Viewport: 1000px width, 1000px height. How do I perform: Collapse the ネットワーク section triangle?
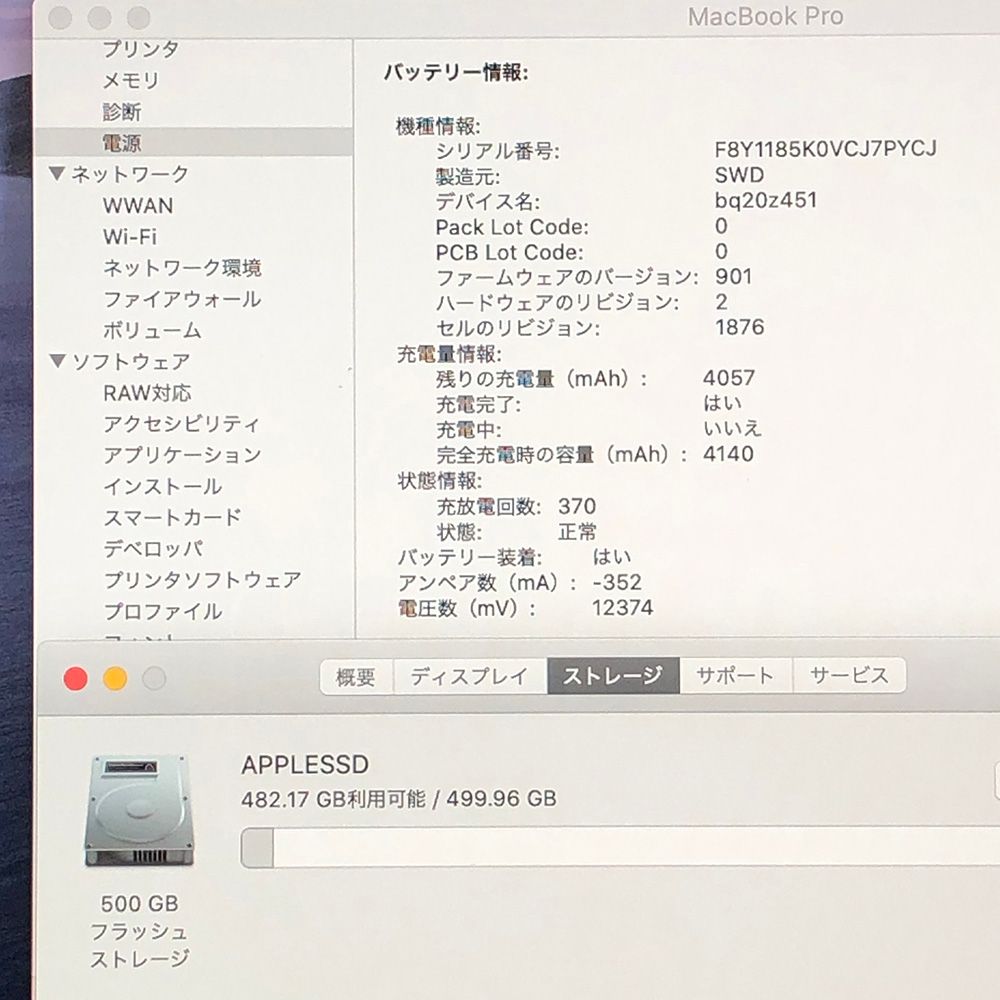click(57, 173)
